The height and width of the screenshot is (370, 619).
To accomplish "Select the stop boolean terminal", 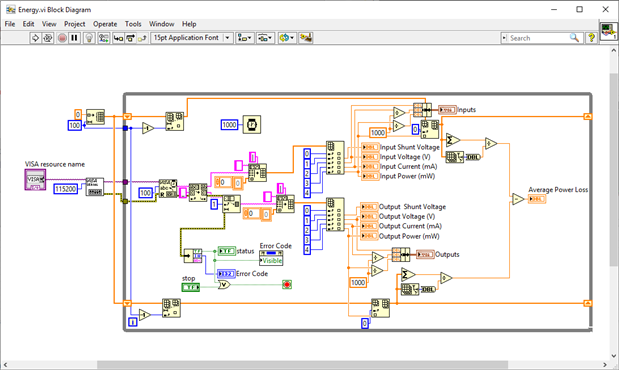I will click(191, 287).
